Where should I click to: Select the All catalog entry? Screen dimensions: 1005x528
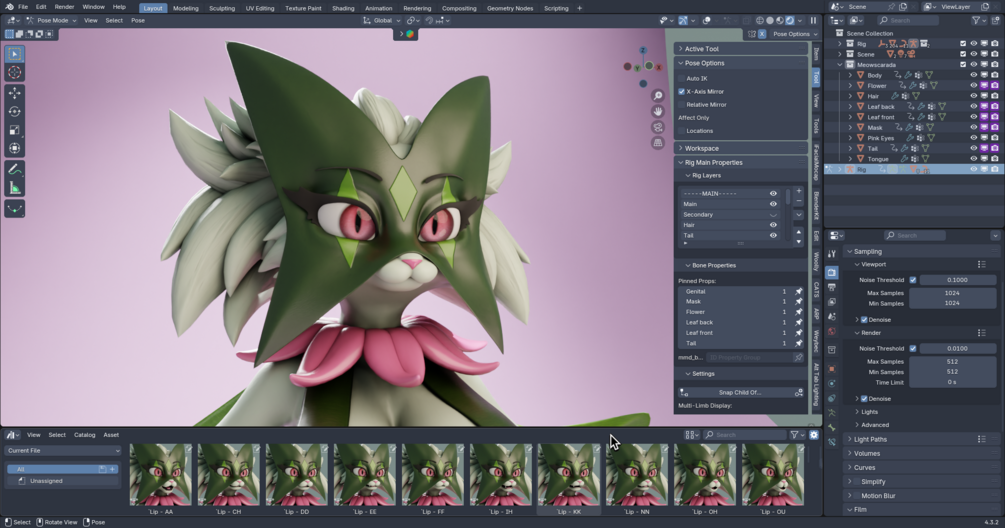click(63, 469)
